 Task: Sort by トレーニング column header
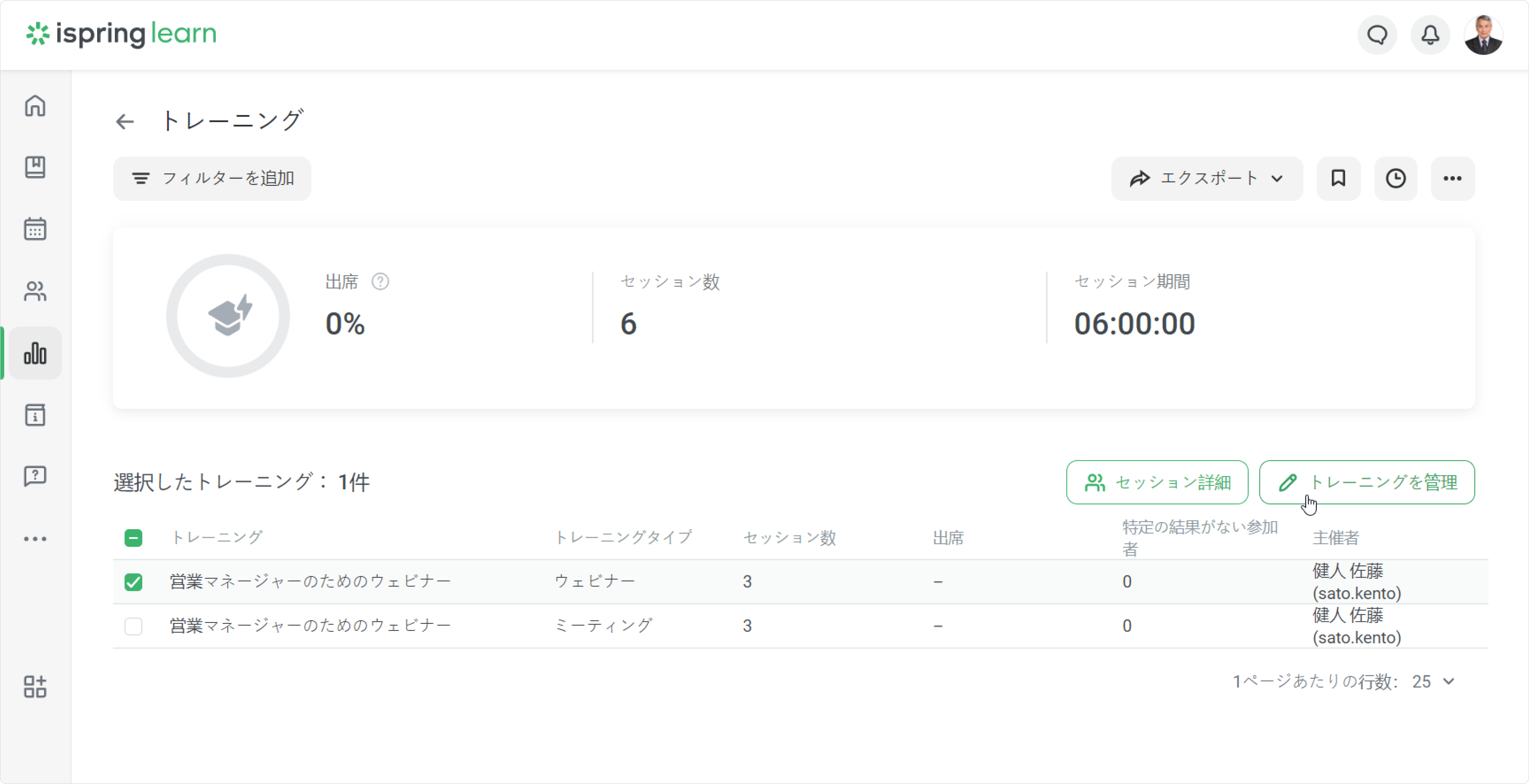click(217, 538)
